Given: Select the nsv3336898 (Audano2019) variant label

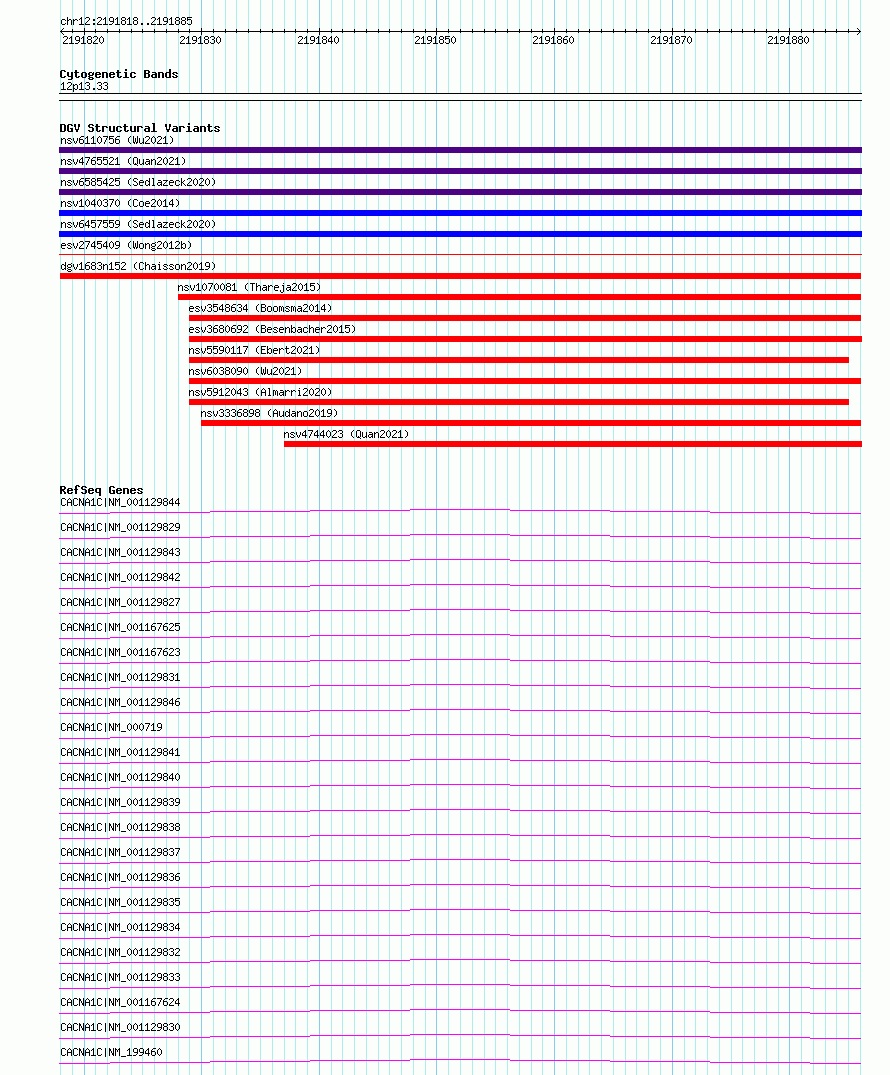Looking at the screenshot, I should click(x=269, y=413).
